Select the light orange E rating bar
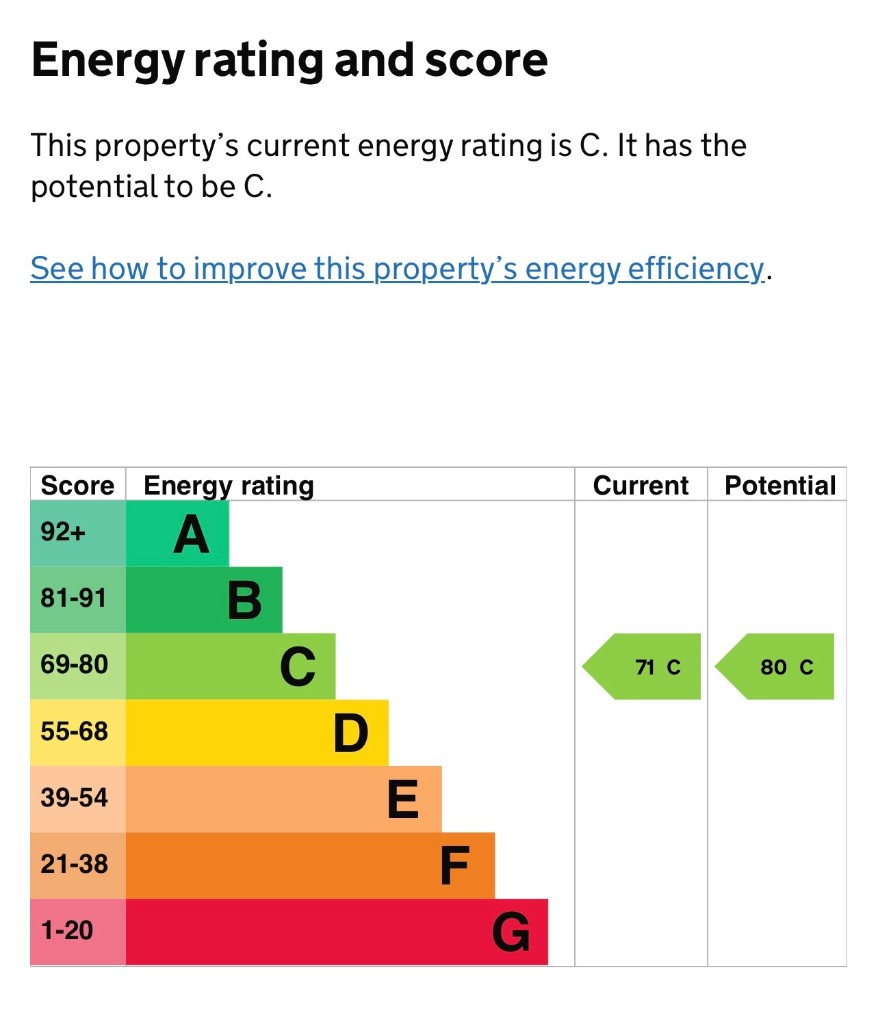The width and height of the screenshot is (878, 1024). [x=284, y=799]
